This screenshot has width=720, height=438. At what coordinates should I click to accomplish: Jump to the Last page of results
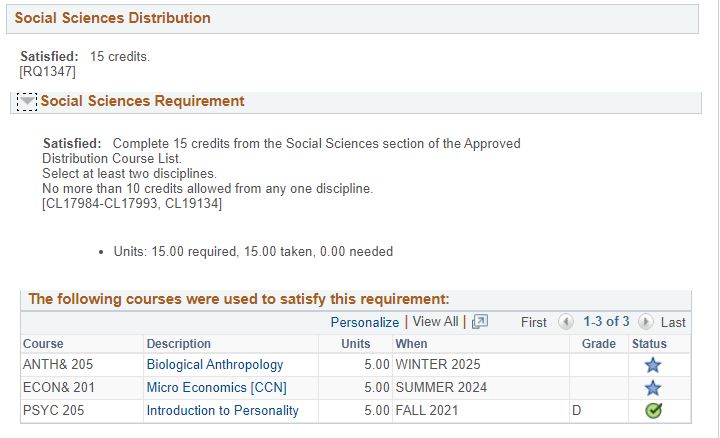pos(673,322)
